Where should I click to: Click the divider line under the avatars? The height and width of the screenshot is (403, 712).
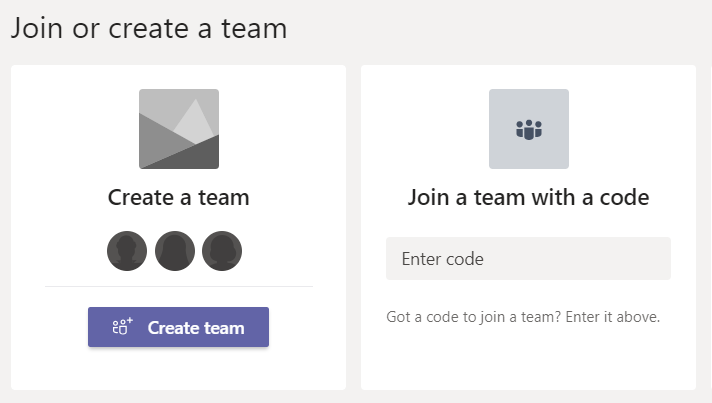coord(179,286)
